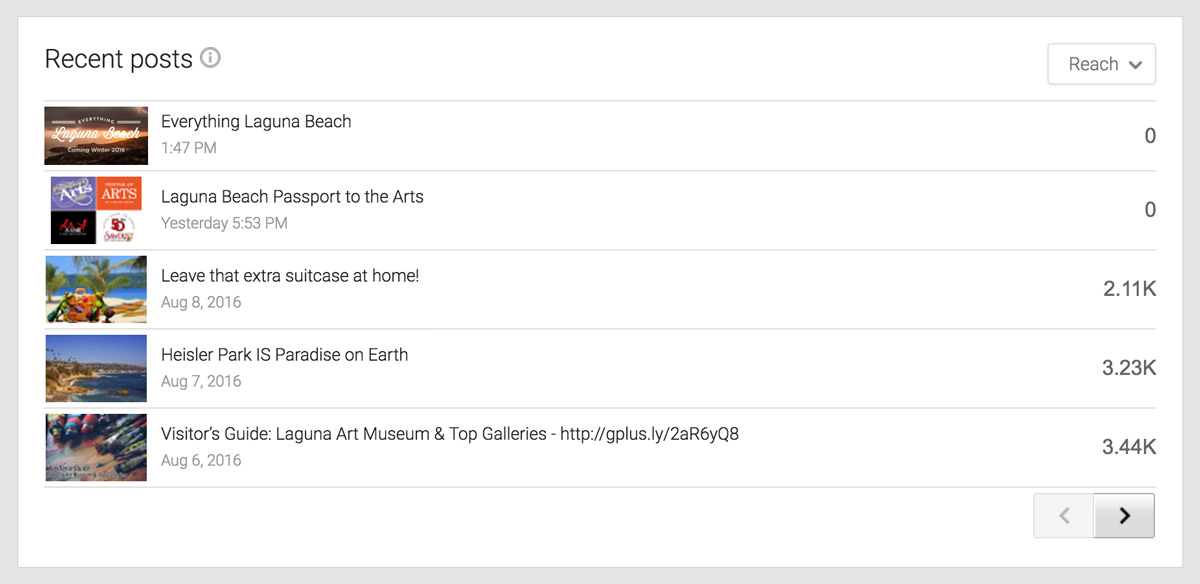Click the 2.11K reach value

(x=1130, y=289)
